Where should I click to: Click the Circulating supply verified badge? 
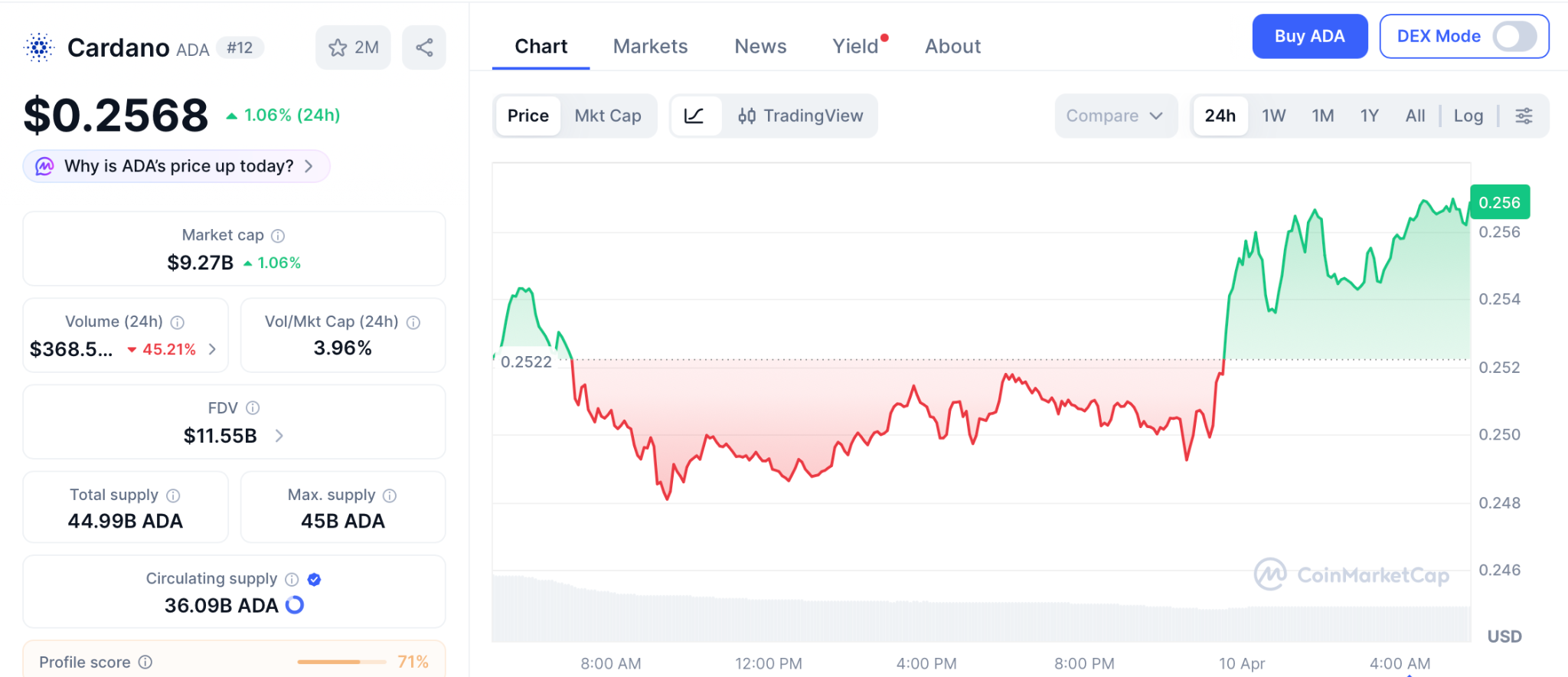coord(314,580)
